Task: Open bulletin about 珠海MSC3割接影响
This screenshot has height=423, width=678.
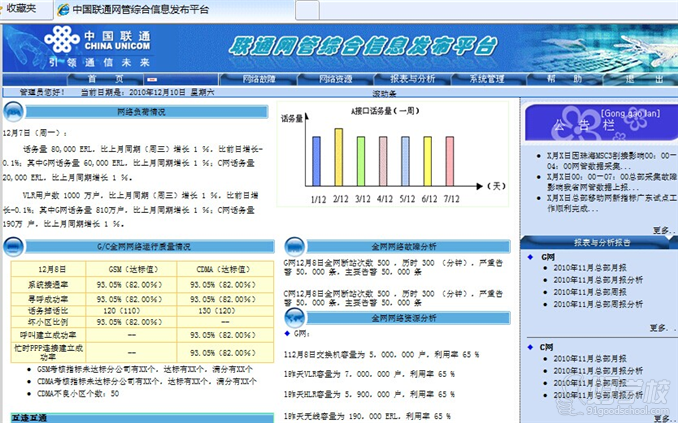Action: pos(611,160)
